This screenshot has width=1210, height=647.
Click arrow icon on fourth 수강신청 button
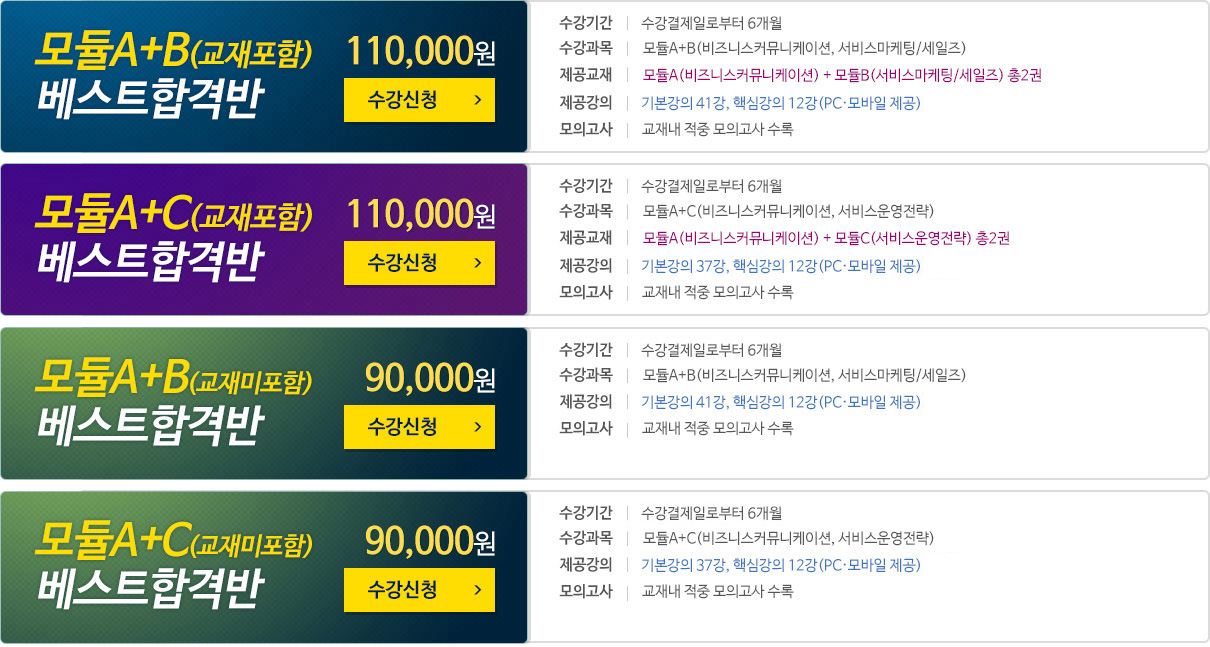(478, 590)
